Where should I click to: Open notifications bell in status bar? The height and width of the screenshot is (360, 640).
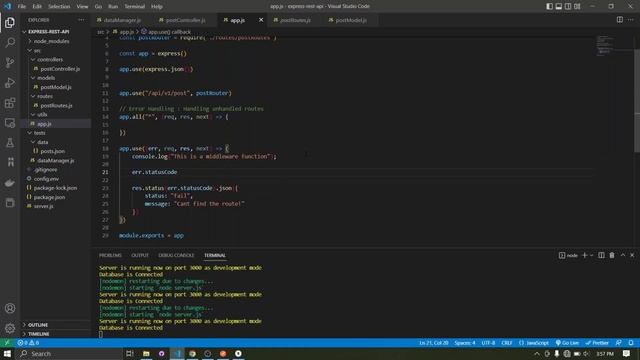pyautogui.click(x=631, y=343)
